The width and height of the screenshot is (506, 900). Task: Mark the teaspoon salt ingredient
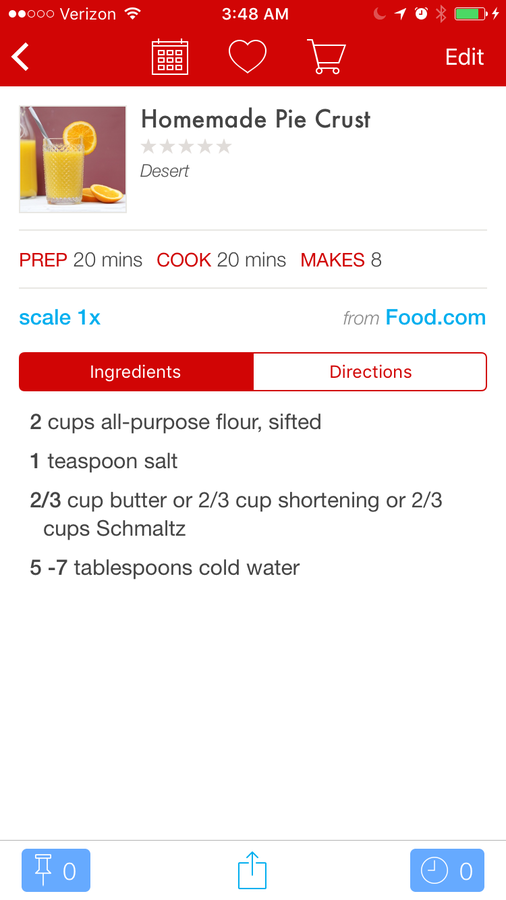tap(104, 461)
